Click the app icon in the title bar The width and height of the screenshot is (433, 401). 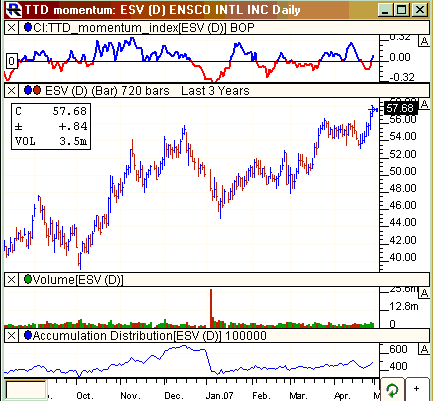click(x=14, y=10)
